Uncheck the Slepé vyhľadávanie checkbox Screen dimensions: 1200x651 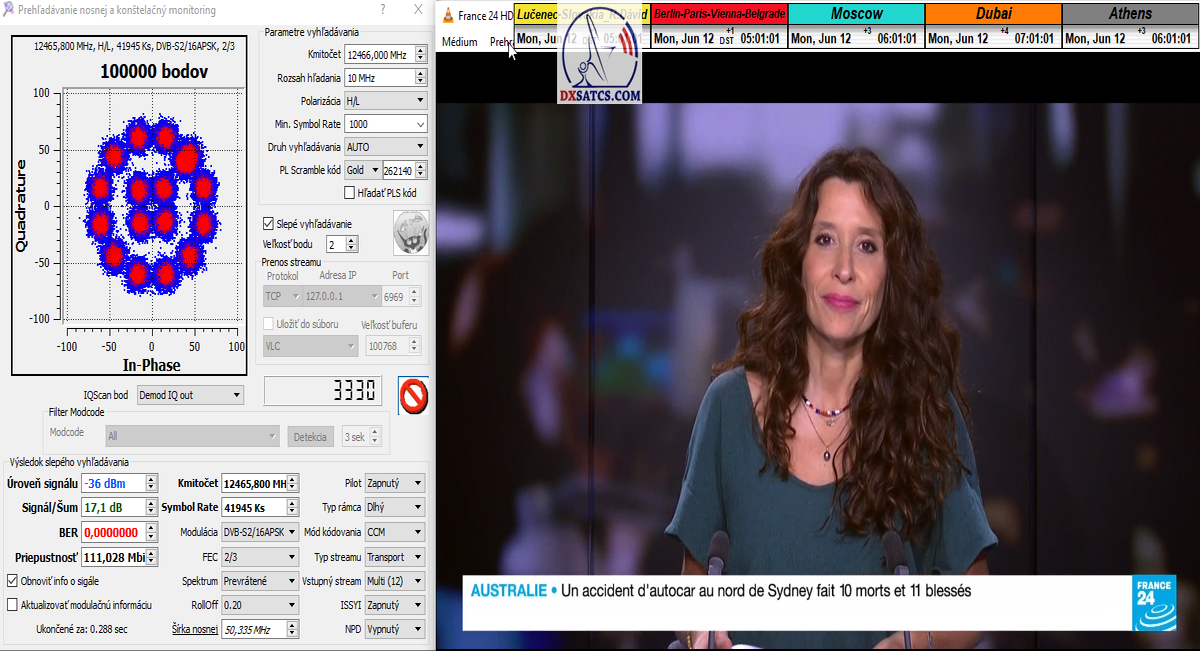[x=268, y=223]
